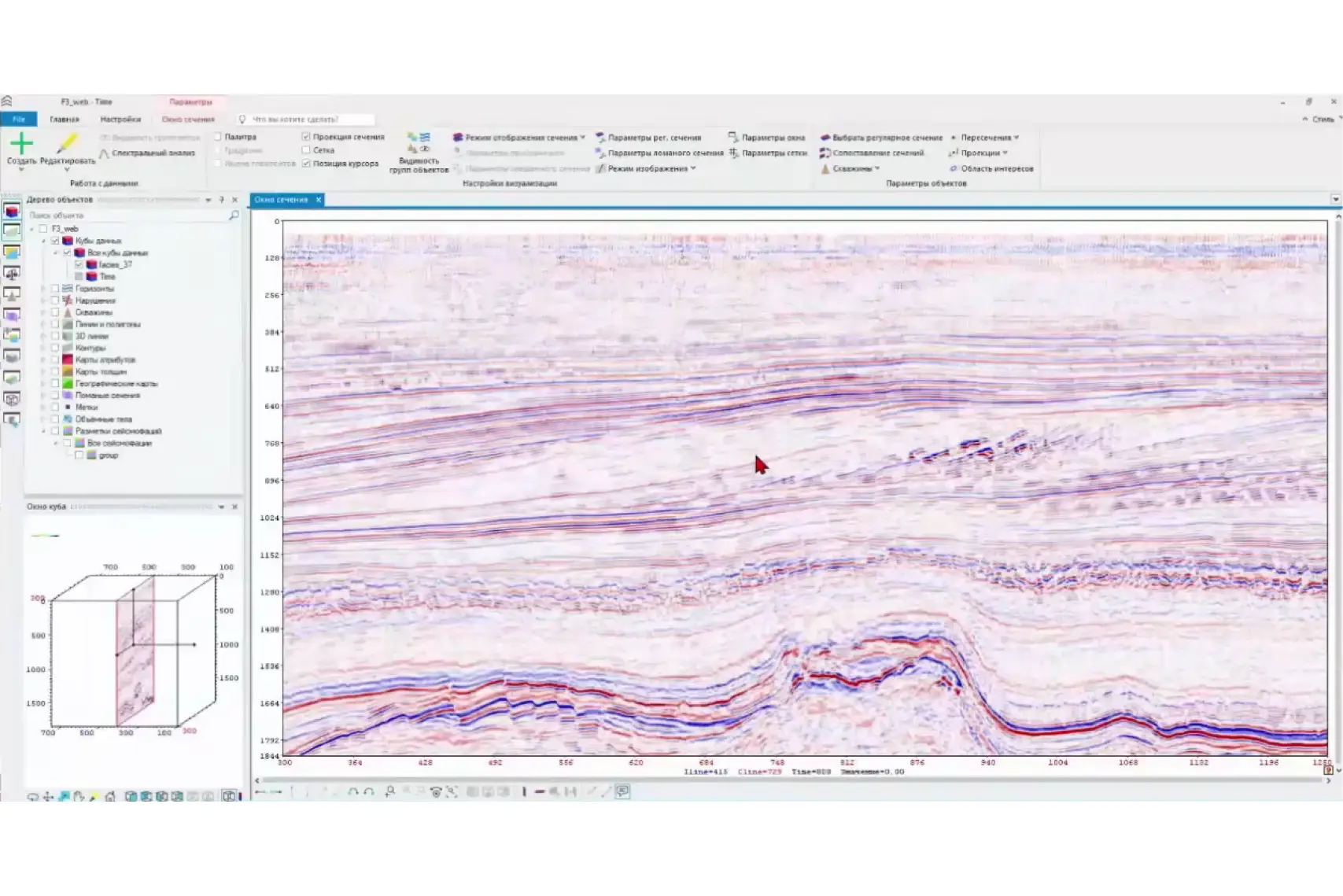Expand the Пересечения dropdown
This screenshot has width=1343, height=896.
[988, 137]
